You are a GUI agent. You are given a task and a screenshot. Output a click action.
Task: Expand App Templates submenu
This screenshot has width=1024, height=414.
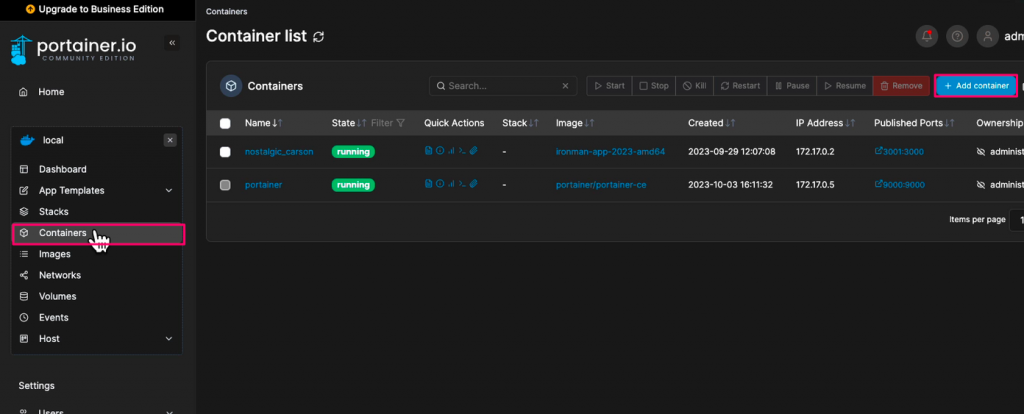(x=168, y=191)
